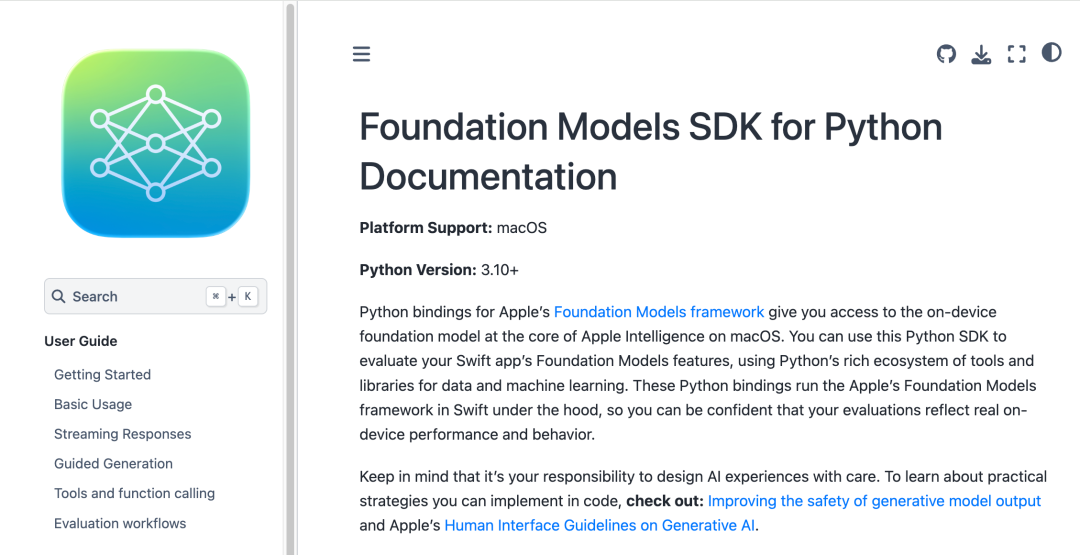Go to the Basic Usage section
The width and height of the screenshot is (1080, 555).
[93, 405]
